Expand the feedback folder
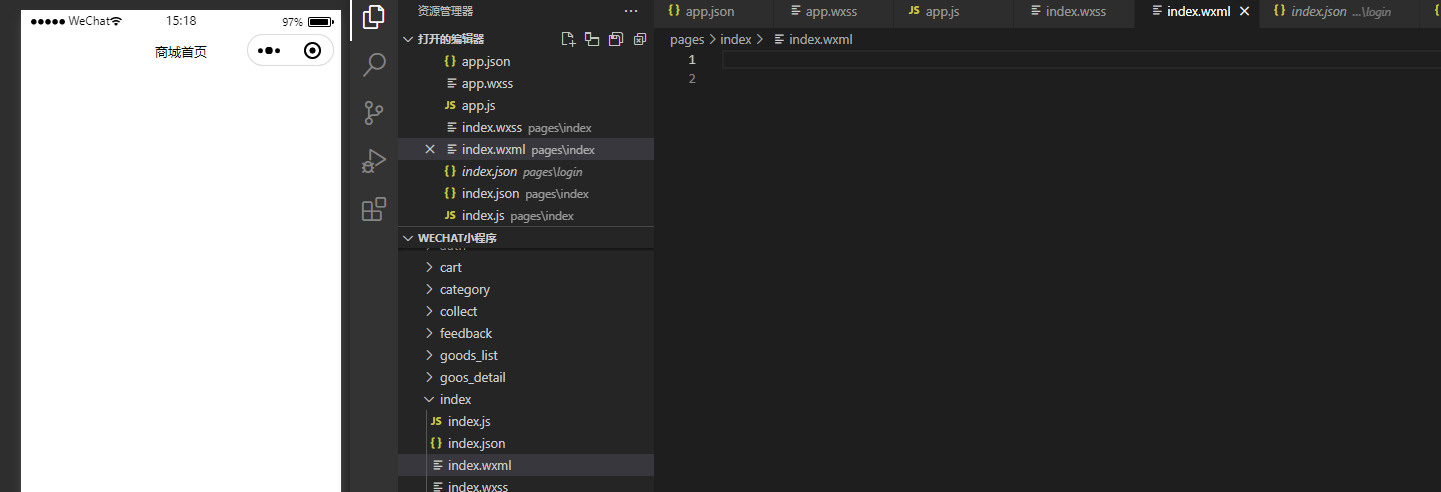This screenshot has height=492, width=1441. pyautogui.click(x=526, y=333)
